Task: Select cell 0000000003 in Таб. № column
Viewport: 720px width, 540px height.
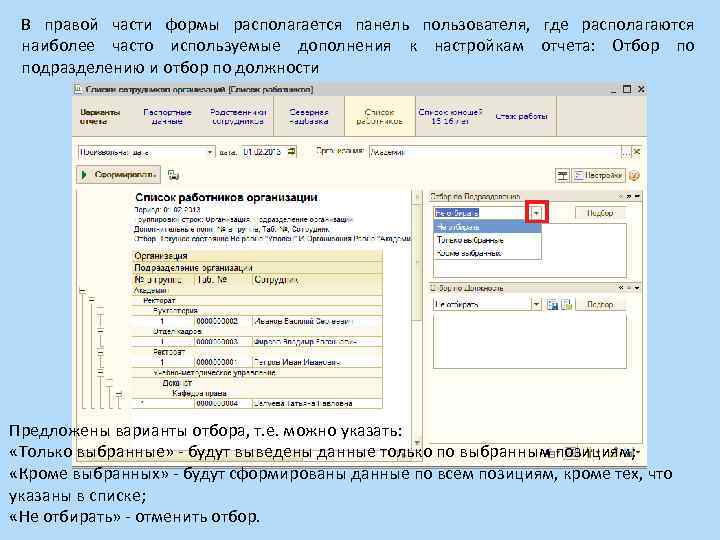Action: click(x=223, y=342)
